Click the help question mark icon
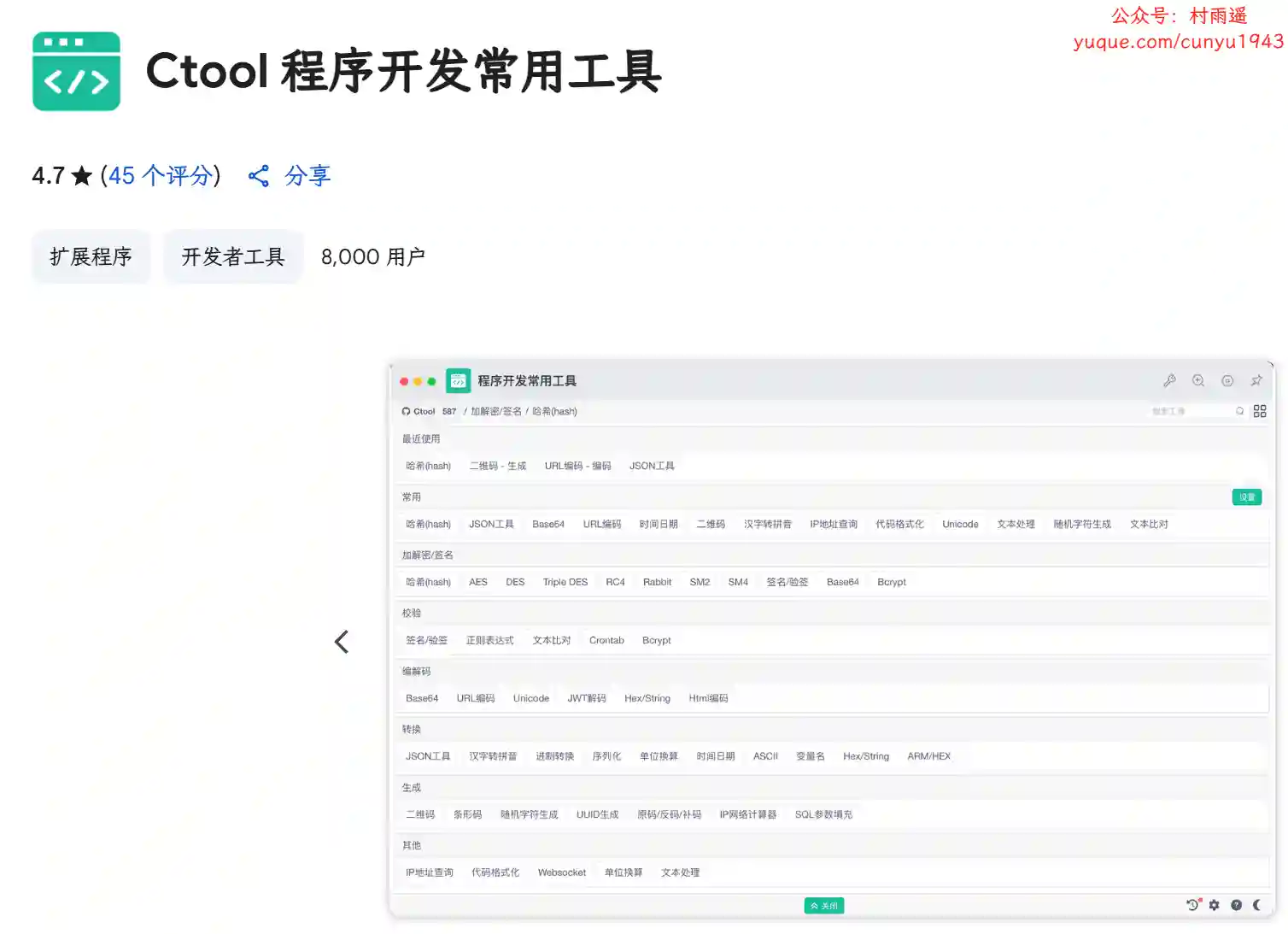Image resolution: width=1288 pixels, height=934 pixels. tap(1236, 905)
